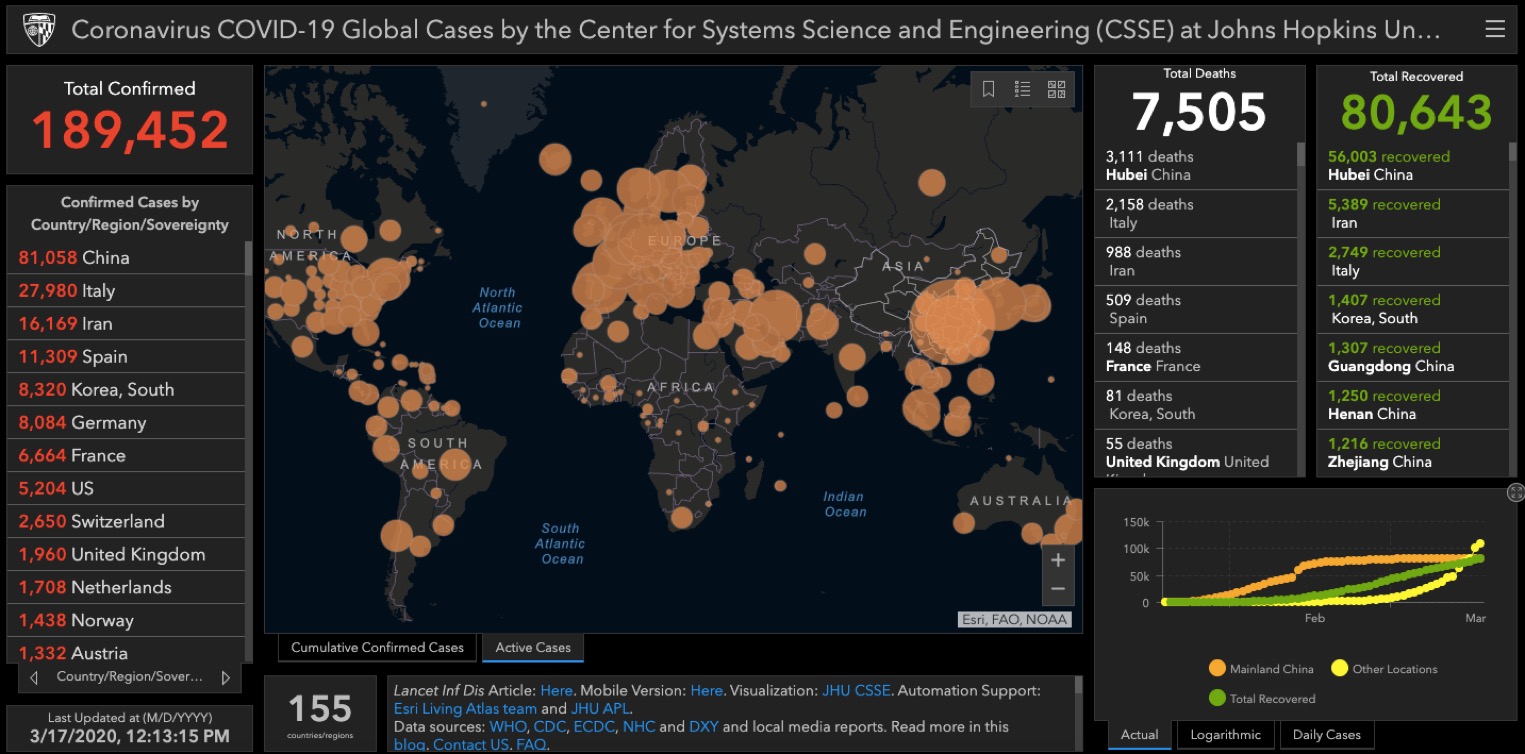Select '16,169 Iran' in country list
Viewport: 1525px width, 754px height.
point(126,323)
